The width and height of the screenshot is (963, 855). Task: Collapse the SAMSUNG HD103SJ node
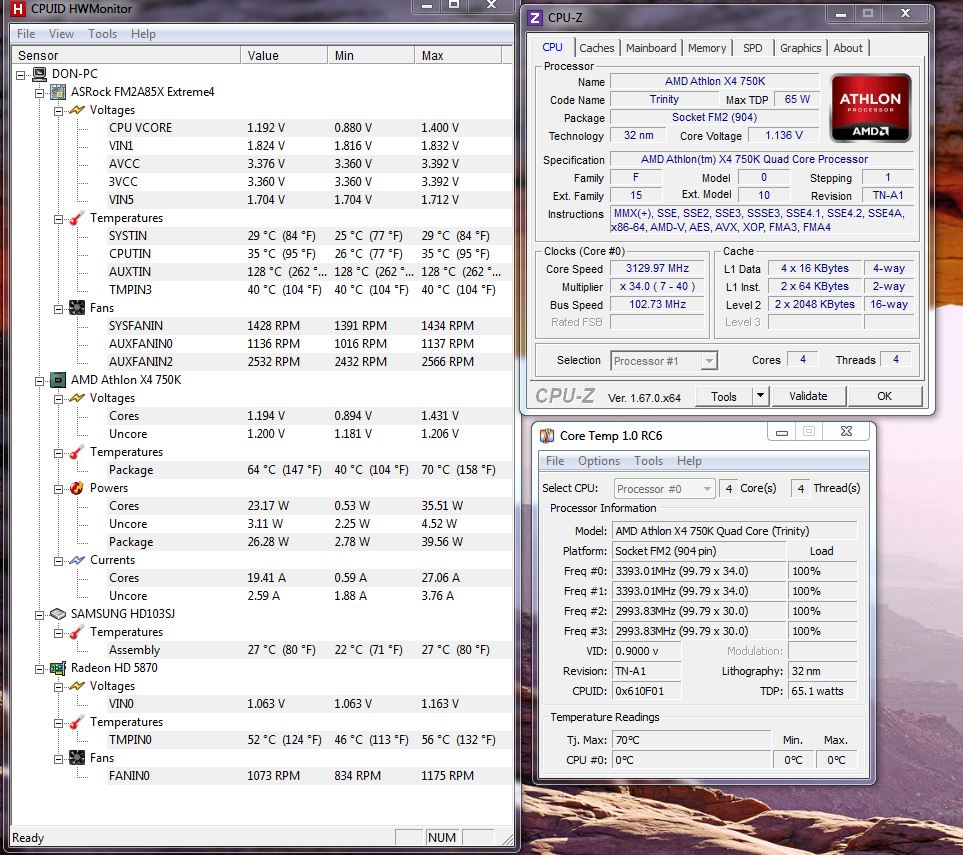click(x=39, y=615)
